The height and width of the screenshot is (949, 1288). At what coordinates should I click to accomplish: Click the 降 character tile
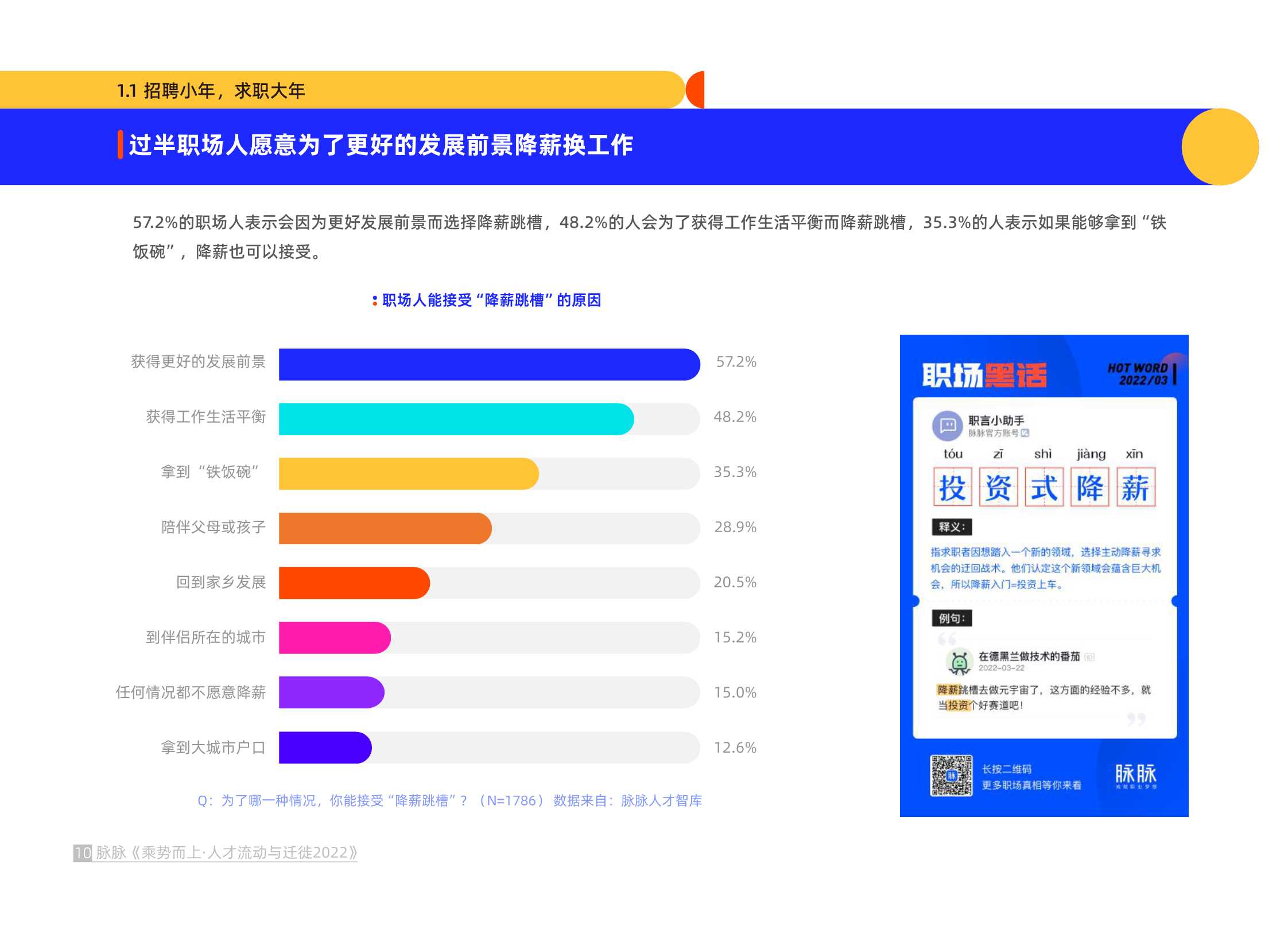[x=1090, y=487]
